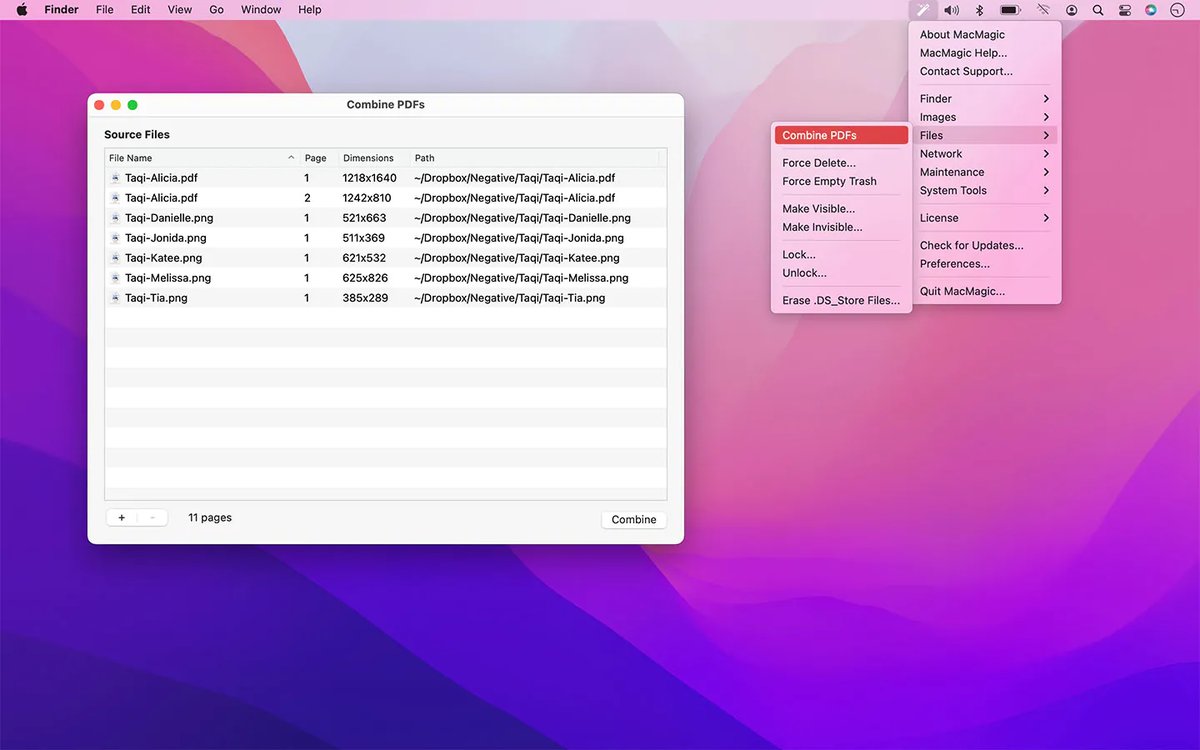The height and width of the screenshot is (750, 1200).
Task: Expand the Finder submenu in MacMagic
Action: click(x=985, y=99)
